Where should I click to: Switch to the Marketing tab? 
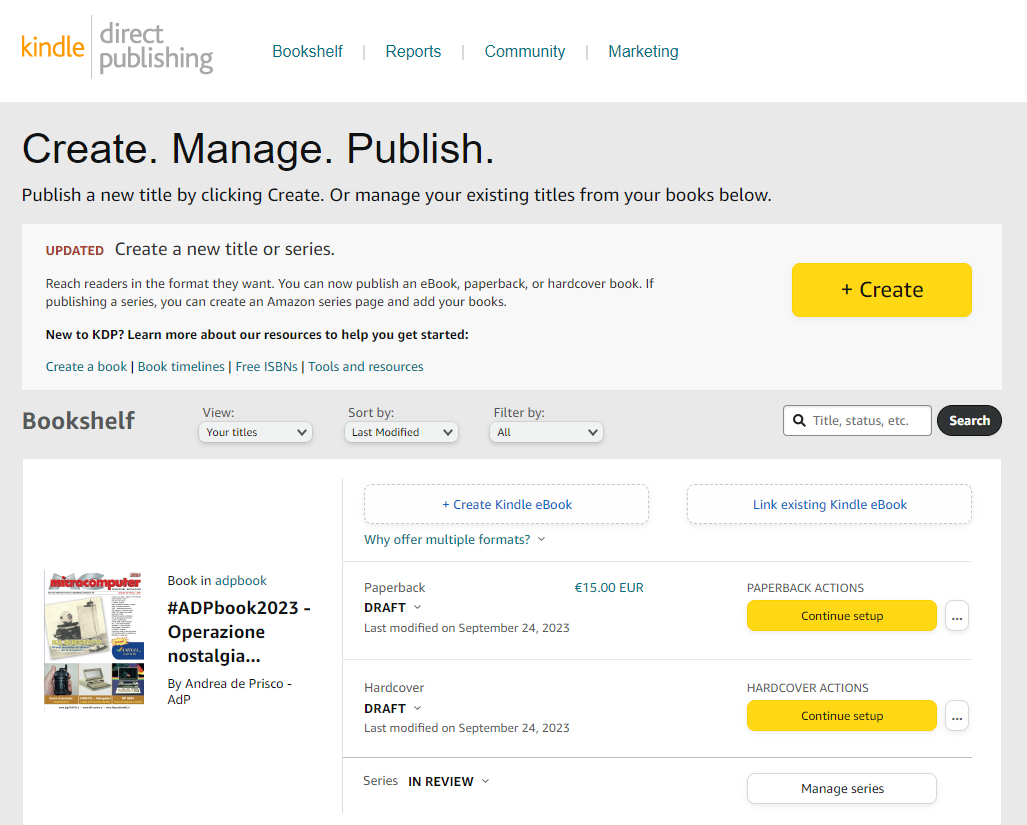tap(643, 51)
